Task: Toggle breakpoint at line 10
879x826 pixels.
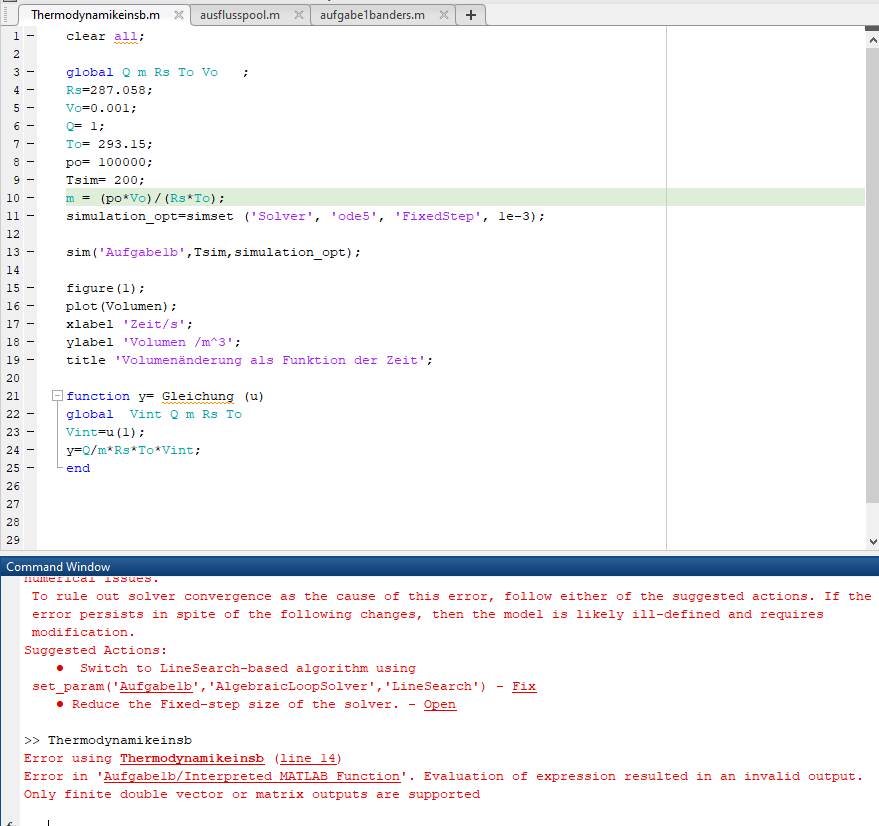Action: tap(28, 198)
